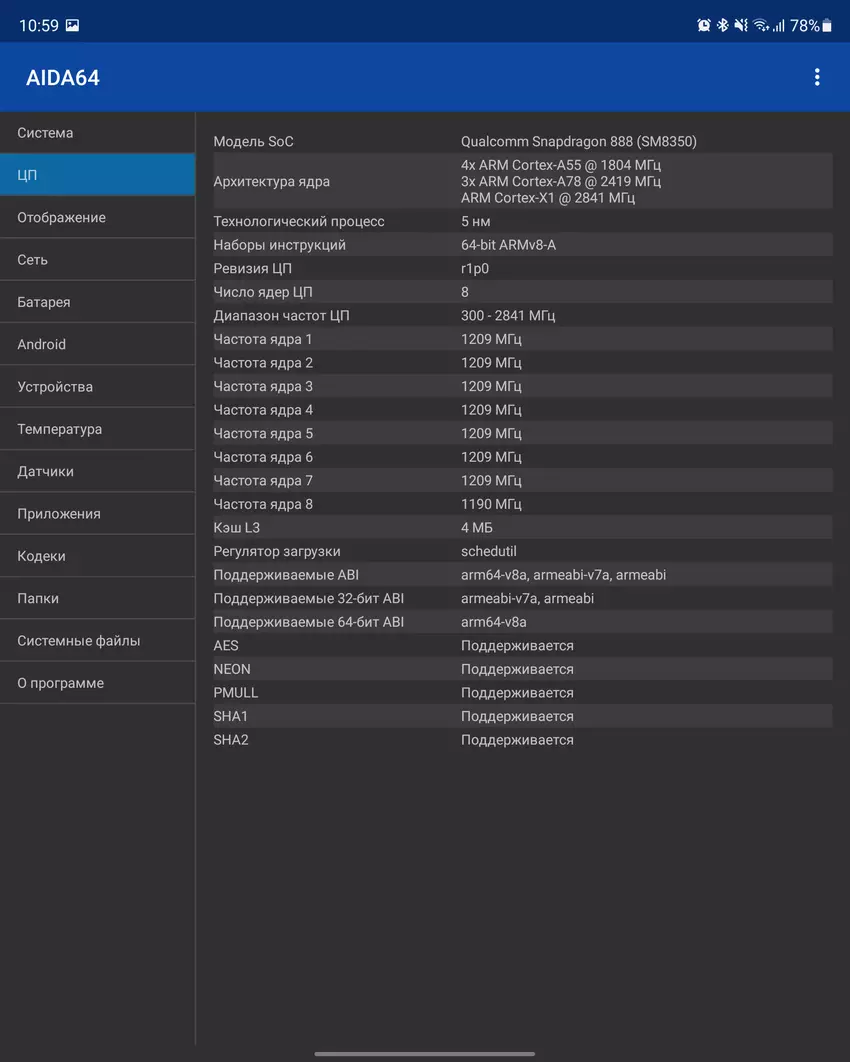The height and width of the screenshot is (1062, 850).
Task: Tap the bottom navigation gesture handle
Action: pos(425,1053)
